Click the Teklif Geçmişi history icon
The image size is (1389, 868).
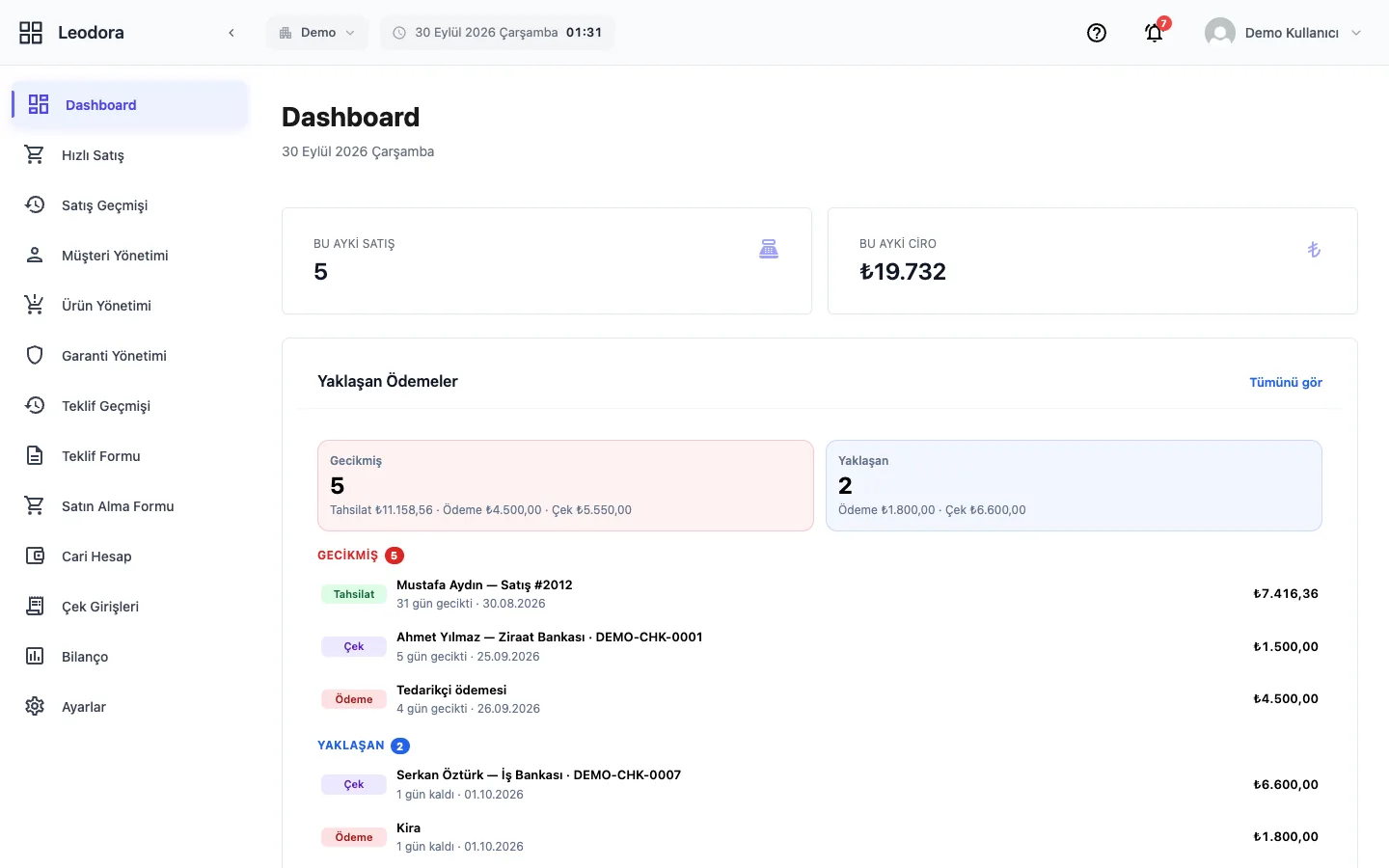click(x=35, y=405)
